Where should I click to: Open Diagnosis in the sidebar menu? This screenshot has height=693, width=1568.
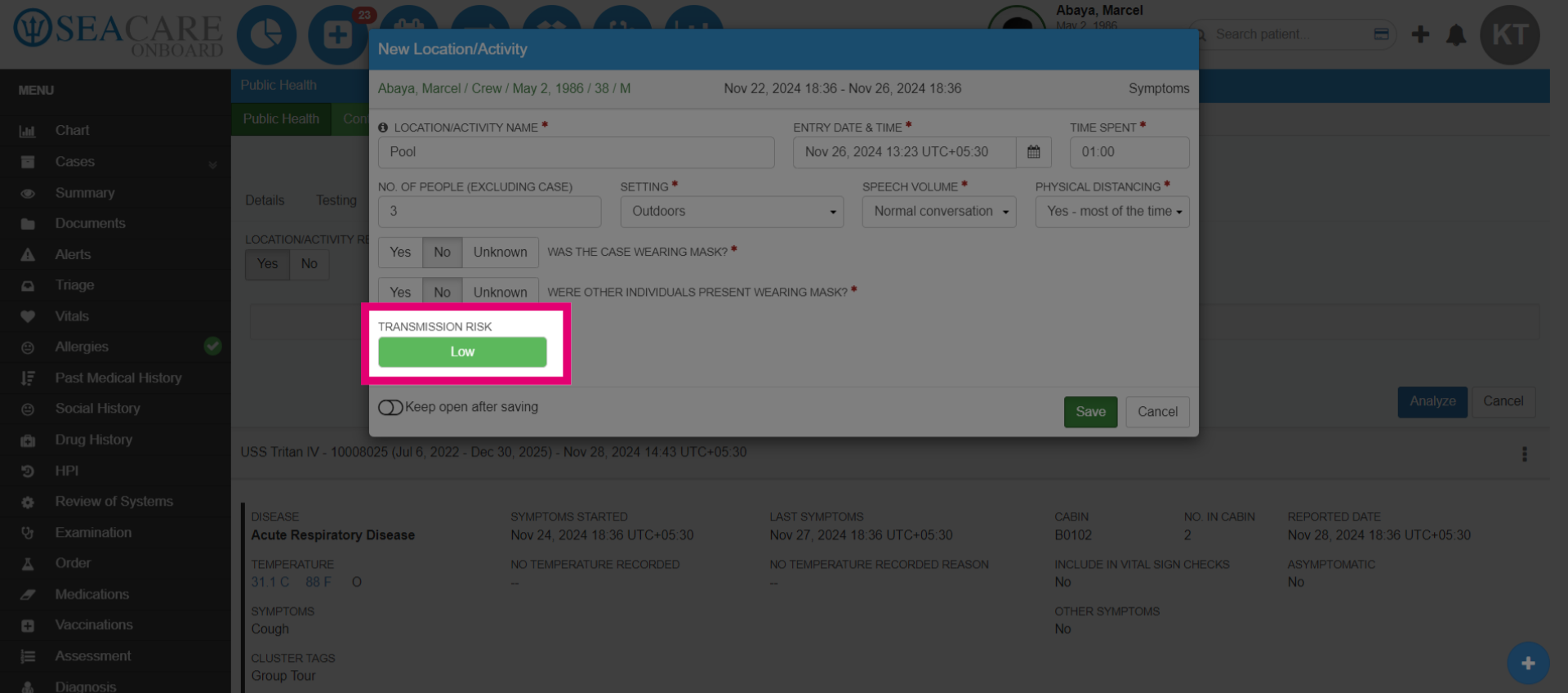86,686
